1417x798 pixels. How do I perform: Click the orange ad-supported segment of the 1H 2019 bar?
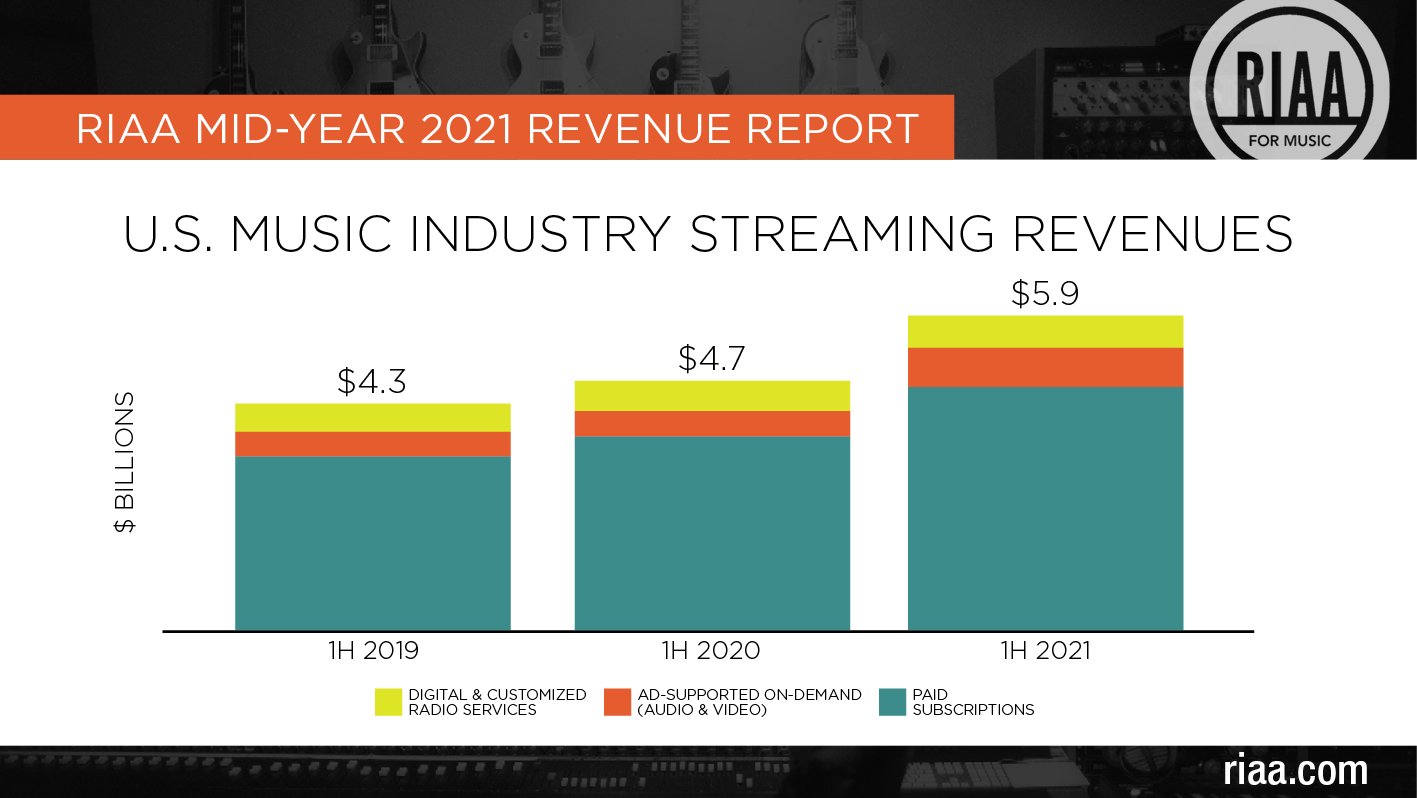(372, 444)
